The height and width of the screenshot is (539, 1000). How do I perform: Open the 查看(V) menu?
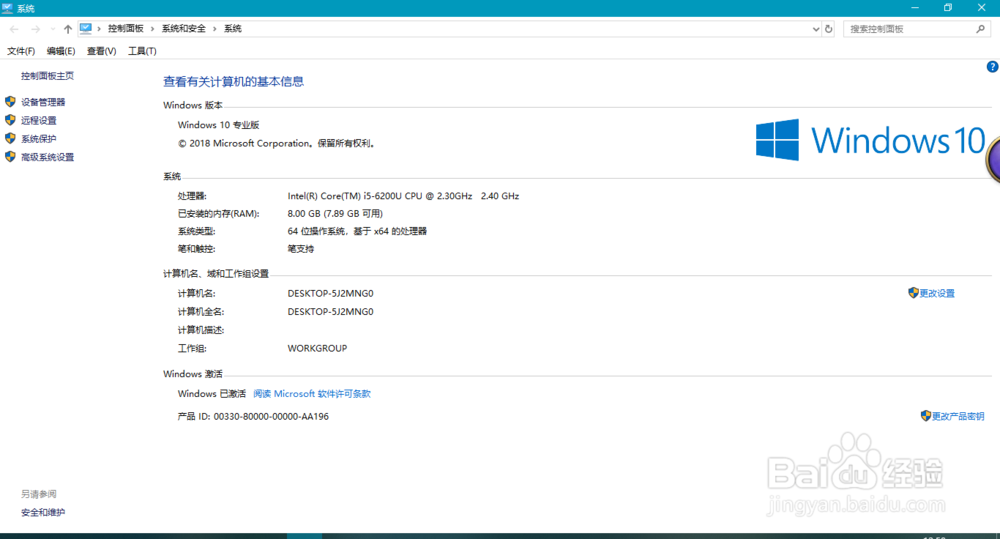[x=101, y=51]
